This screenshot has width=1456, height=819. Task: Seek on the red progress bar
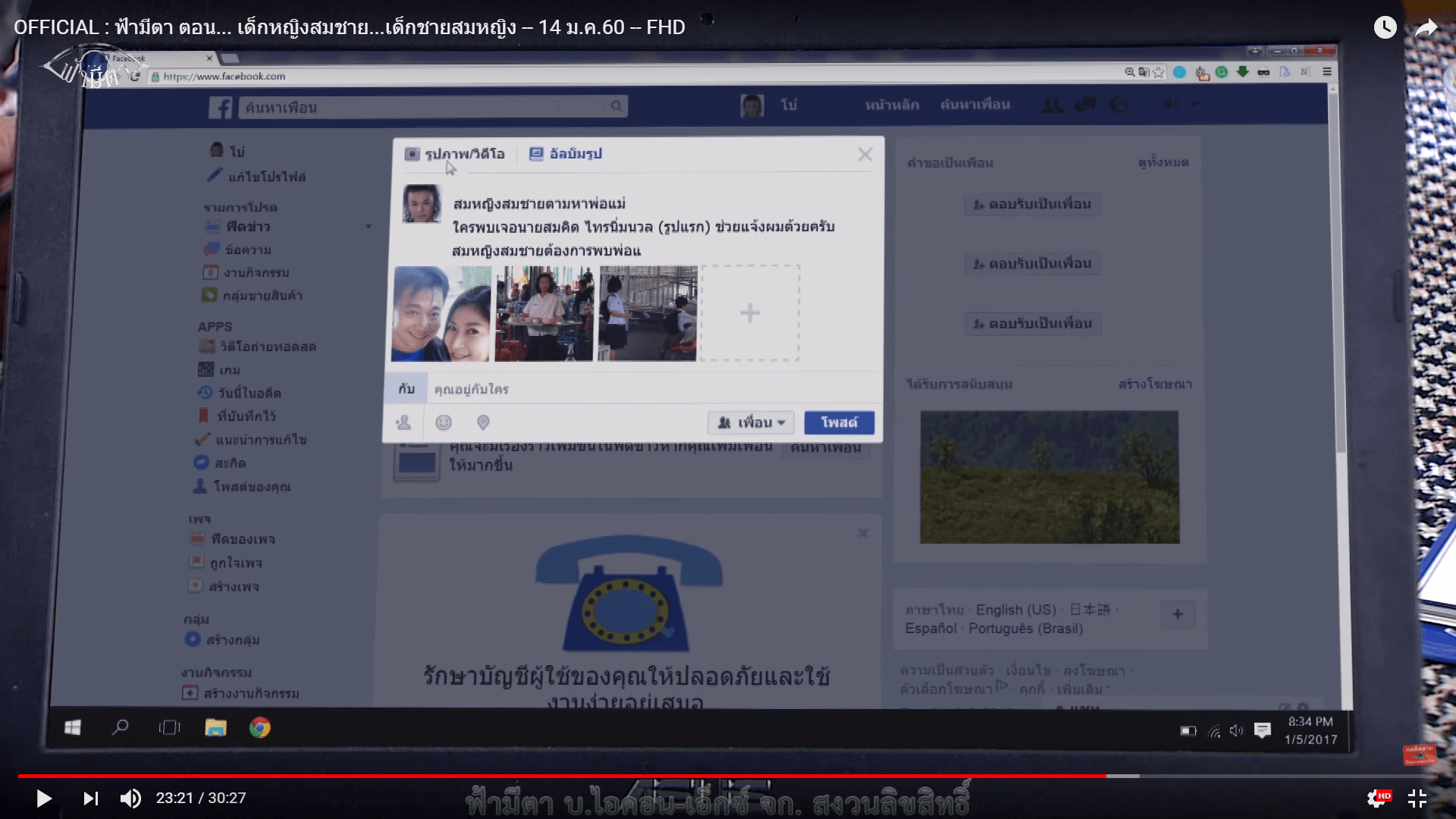(x=561, y=776)
